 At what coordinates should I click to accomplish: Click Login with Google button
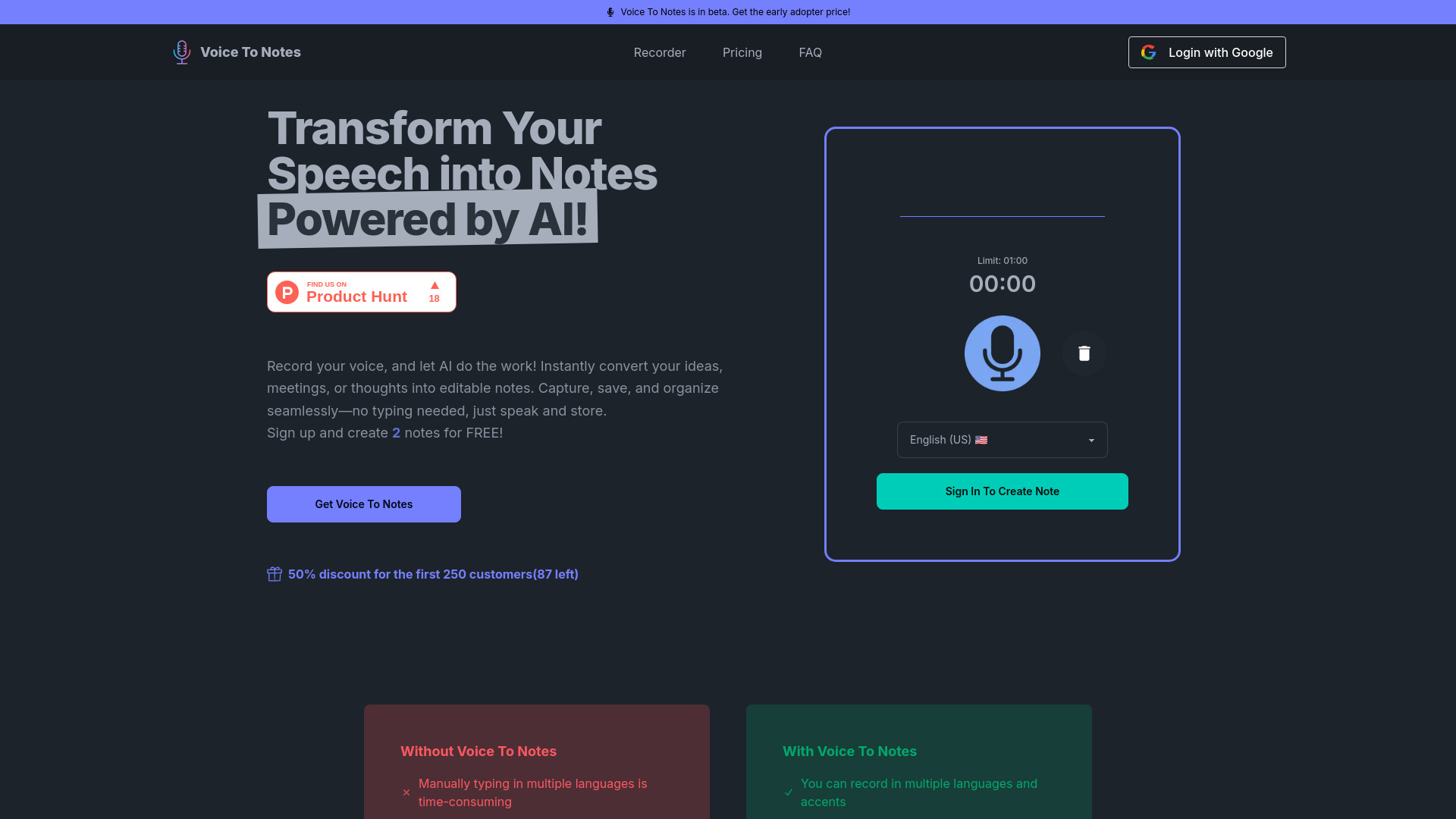[x=1207, y=52]
